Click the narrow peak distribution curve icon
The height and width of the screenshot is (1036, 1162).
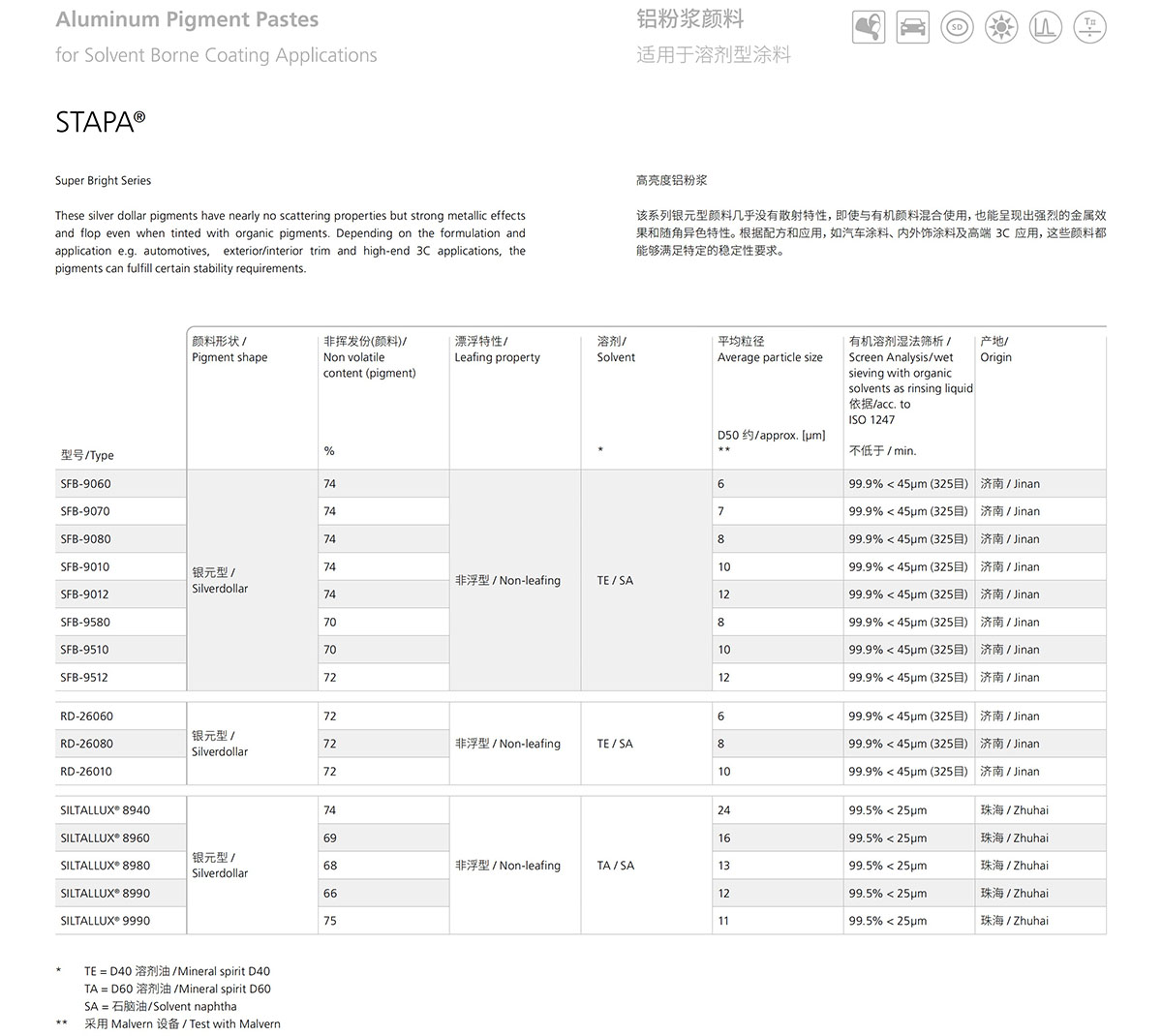[1045, 27]
